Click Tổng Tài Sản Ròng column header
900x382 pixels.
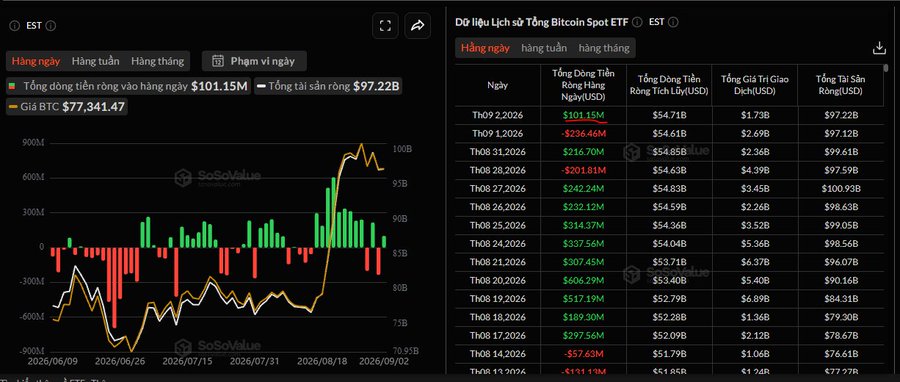(x=841, y=85)
